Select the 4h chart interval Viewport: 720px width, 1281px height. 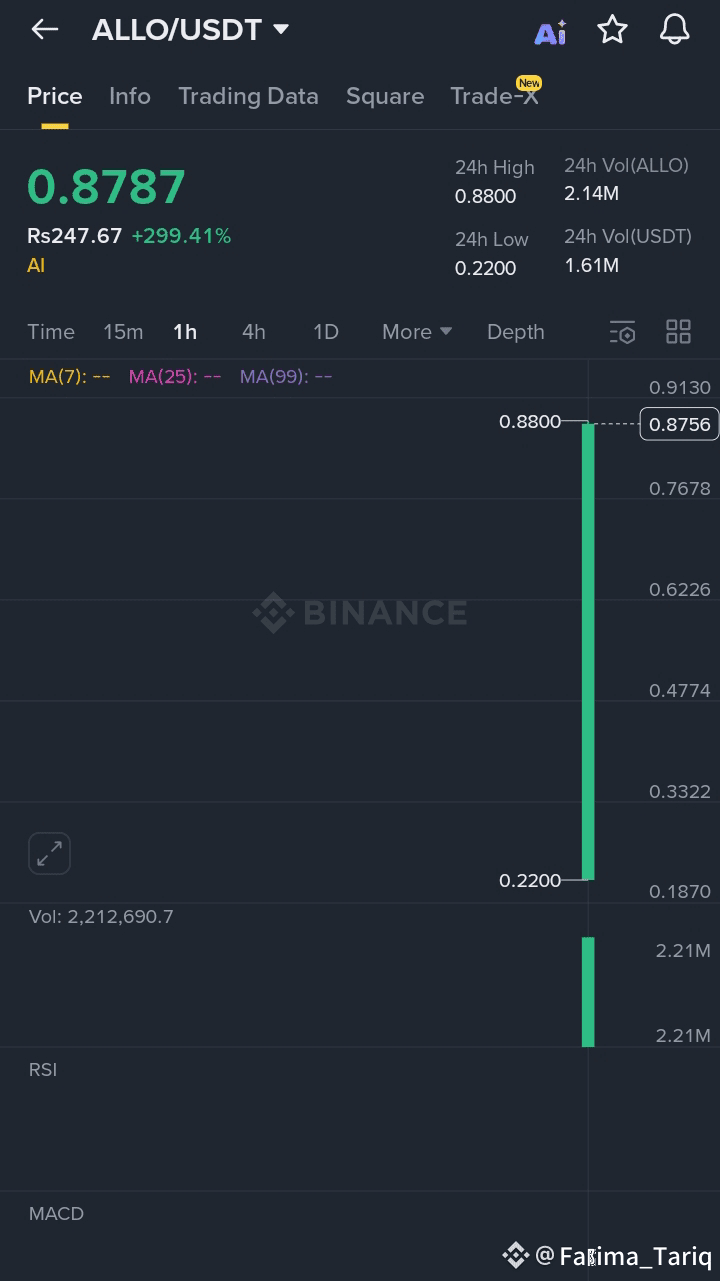click(x=254, y=332)
